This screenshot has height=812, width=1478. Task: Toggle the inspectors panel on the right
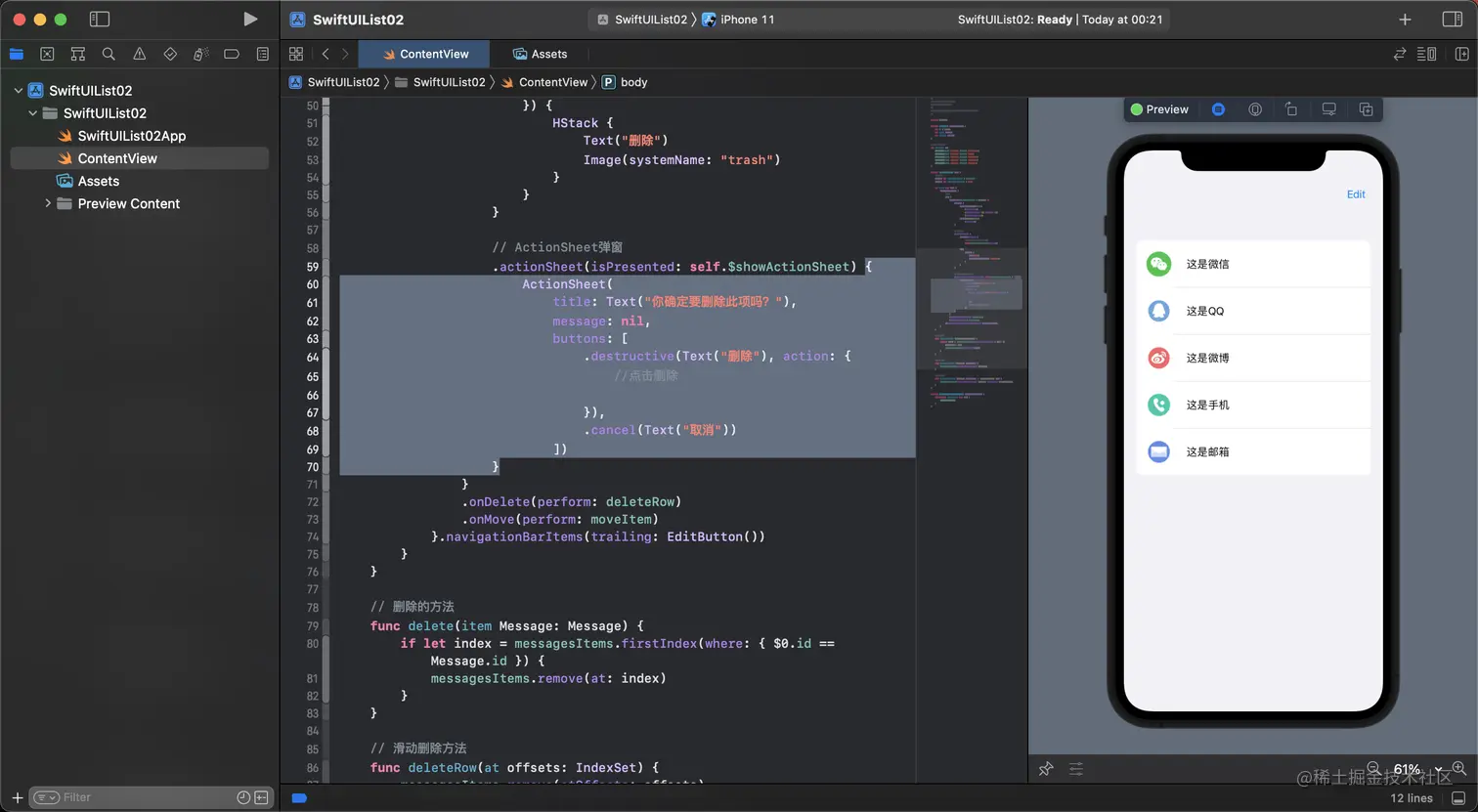click(1452, 20)
